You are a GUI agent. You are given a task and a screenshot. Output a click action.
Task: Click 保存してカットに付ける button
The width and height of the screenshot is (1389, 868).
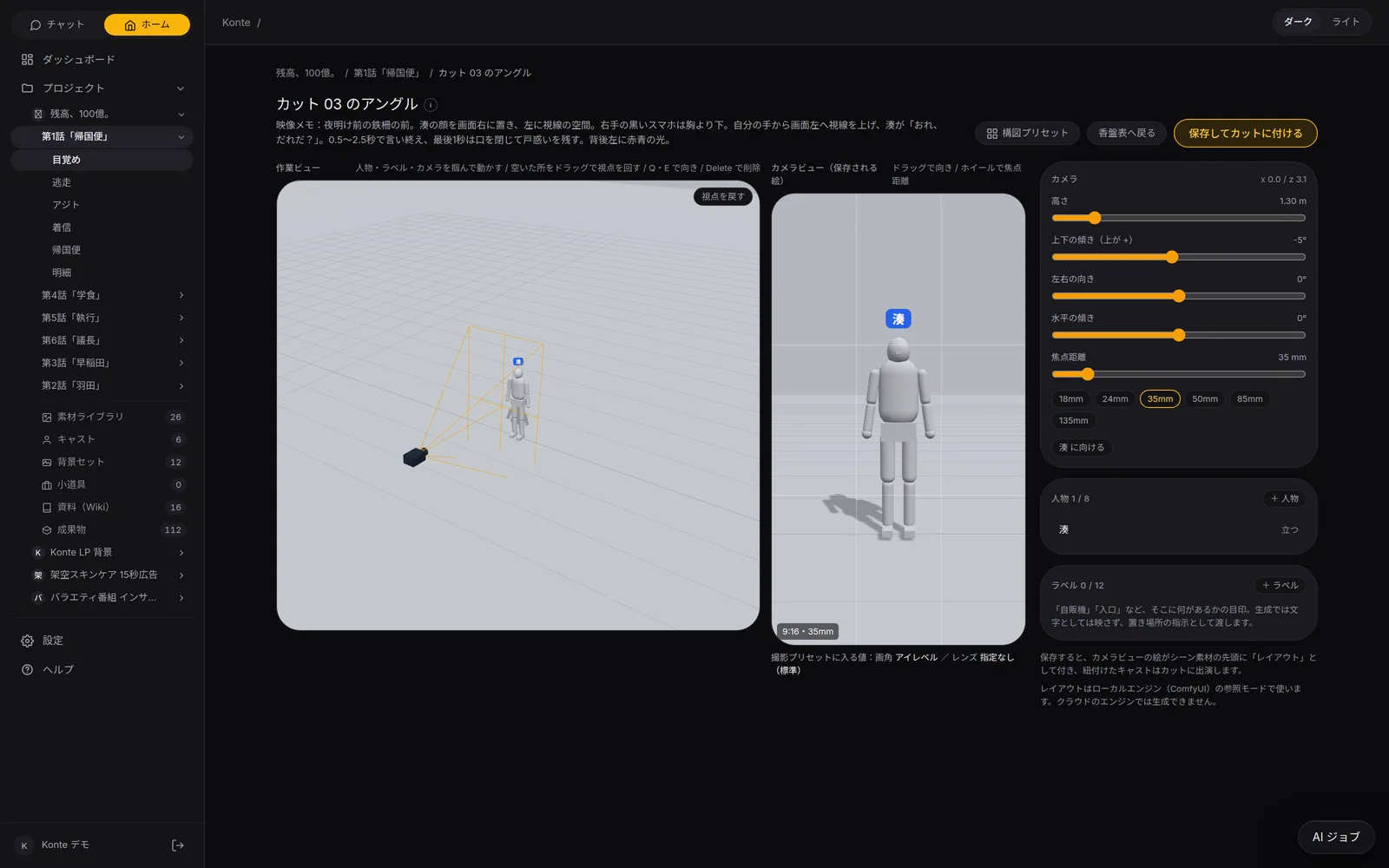point(1245,133)
